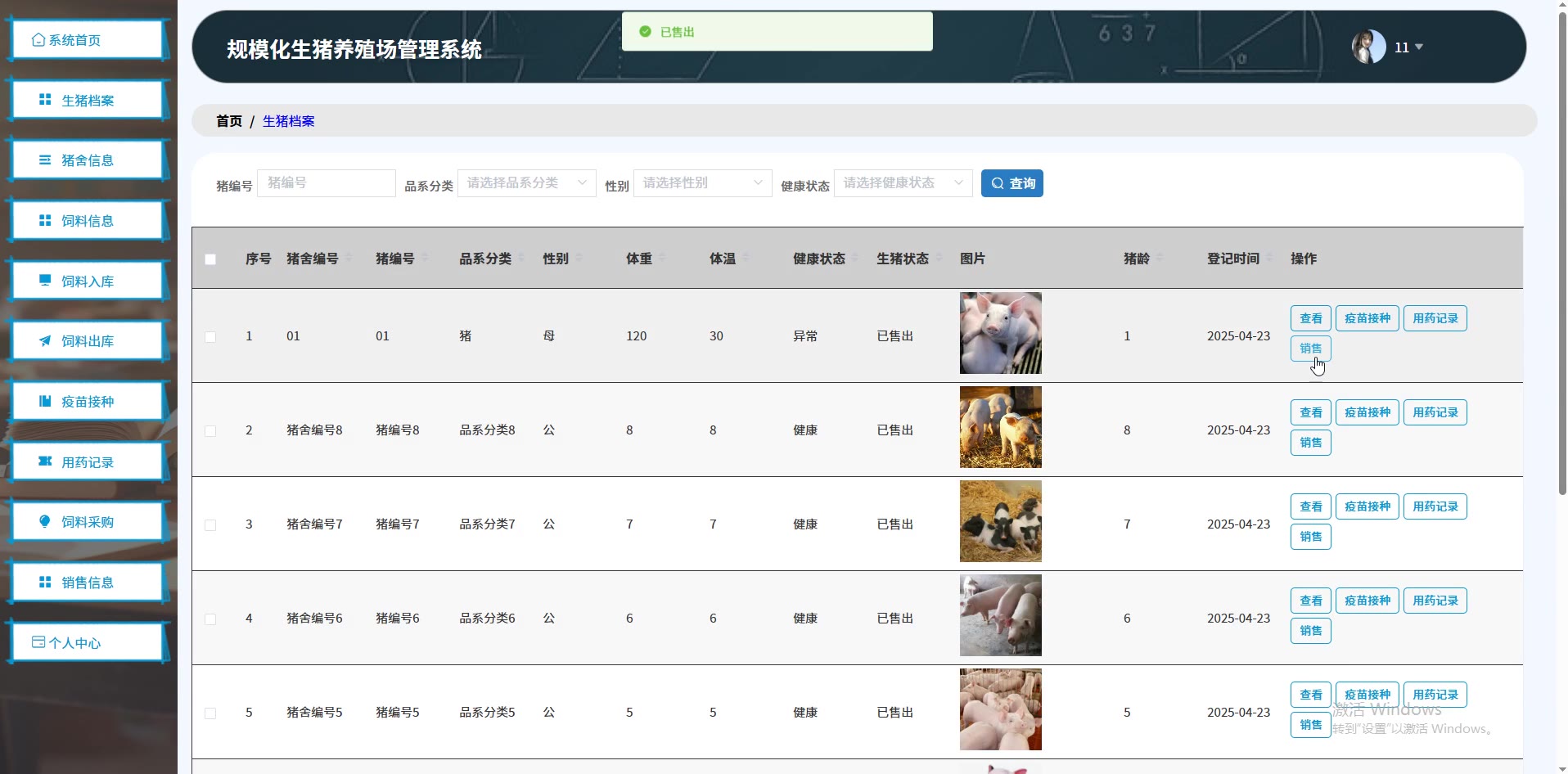1568x774 pixels.
Task: Sort table by 健康状态 column arrows
Action: tap(855, 259)
